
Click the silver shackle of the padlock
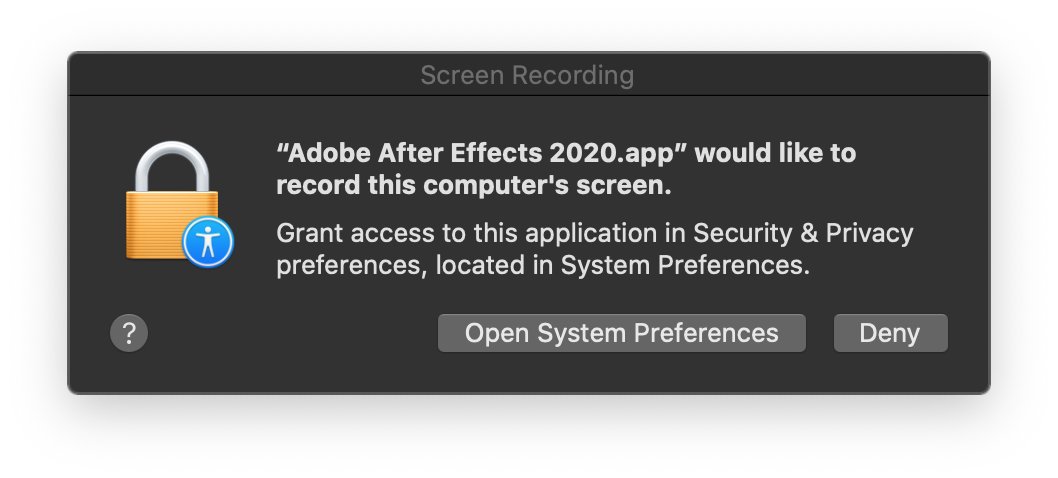pos(172,166)
